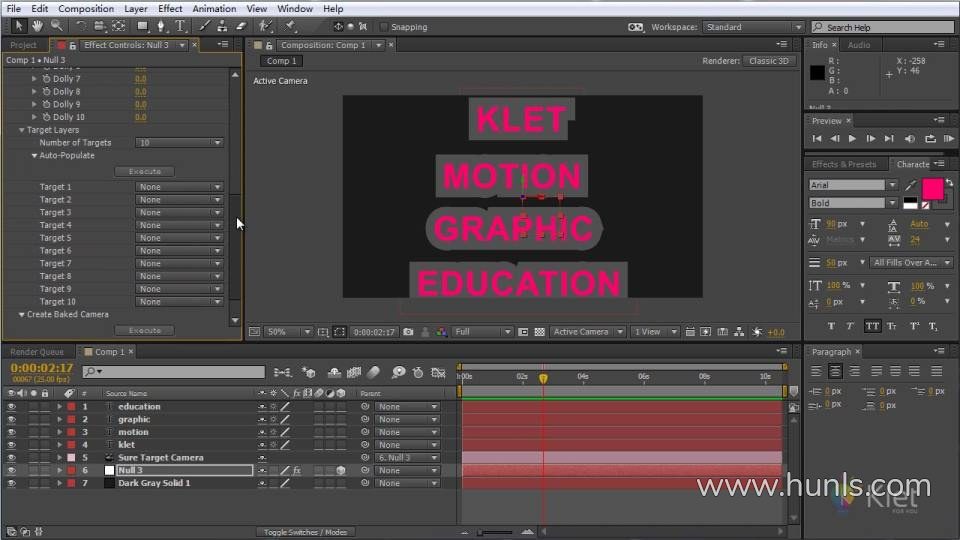Hide the graphic layer
The height and width of the screenshot is (540, 960).
[x=11, y=419]
